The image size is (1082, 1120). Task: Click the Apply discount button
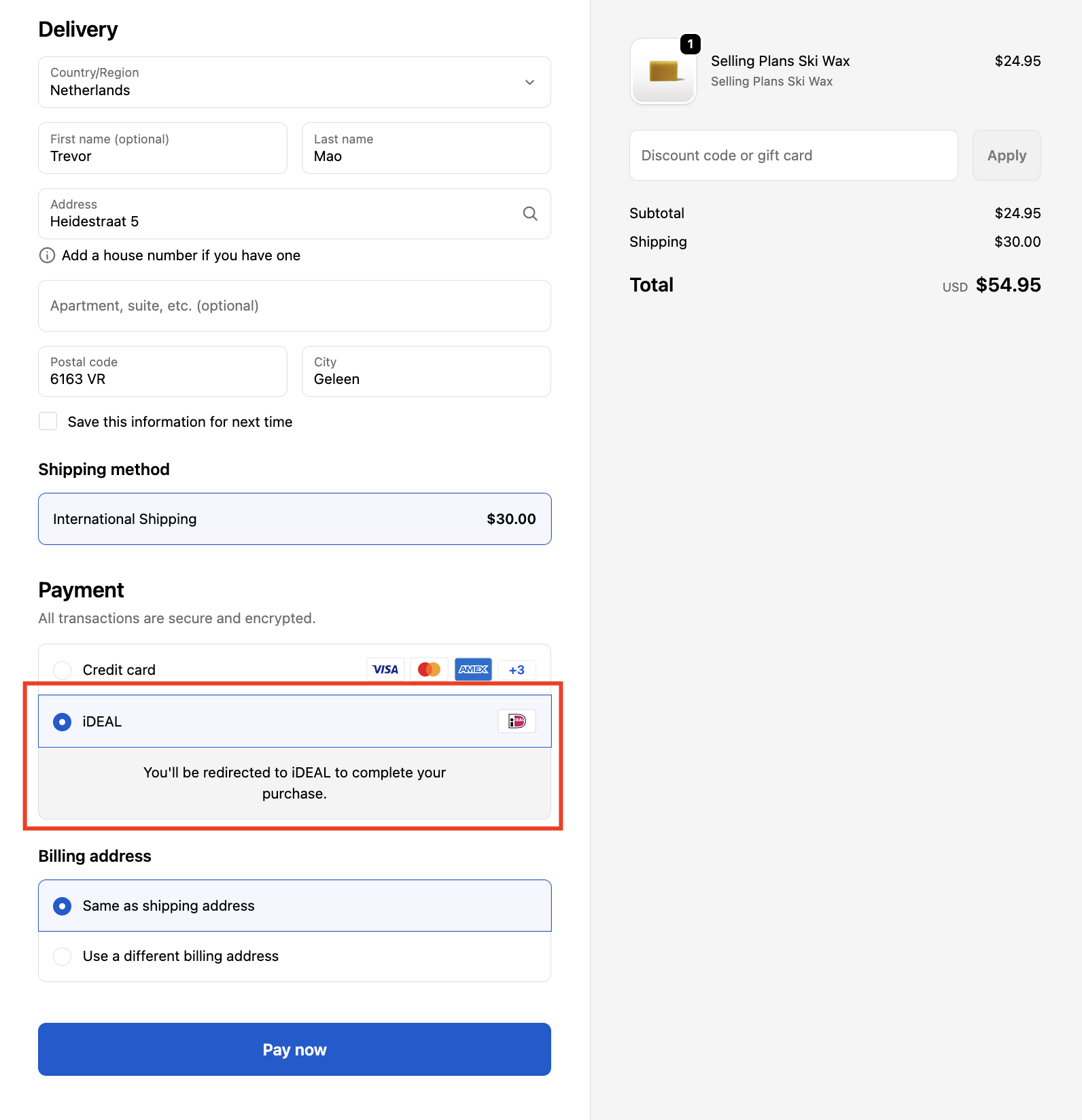tap(1007, 156)
